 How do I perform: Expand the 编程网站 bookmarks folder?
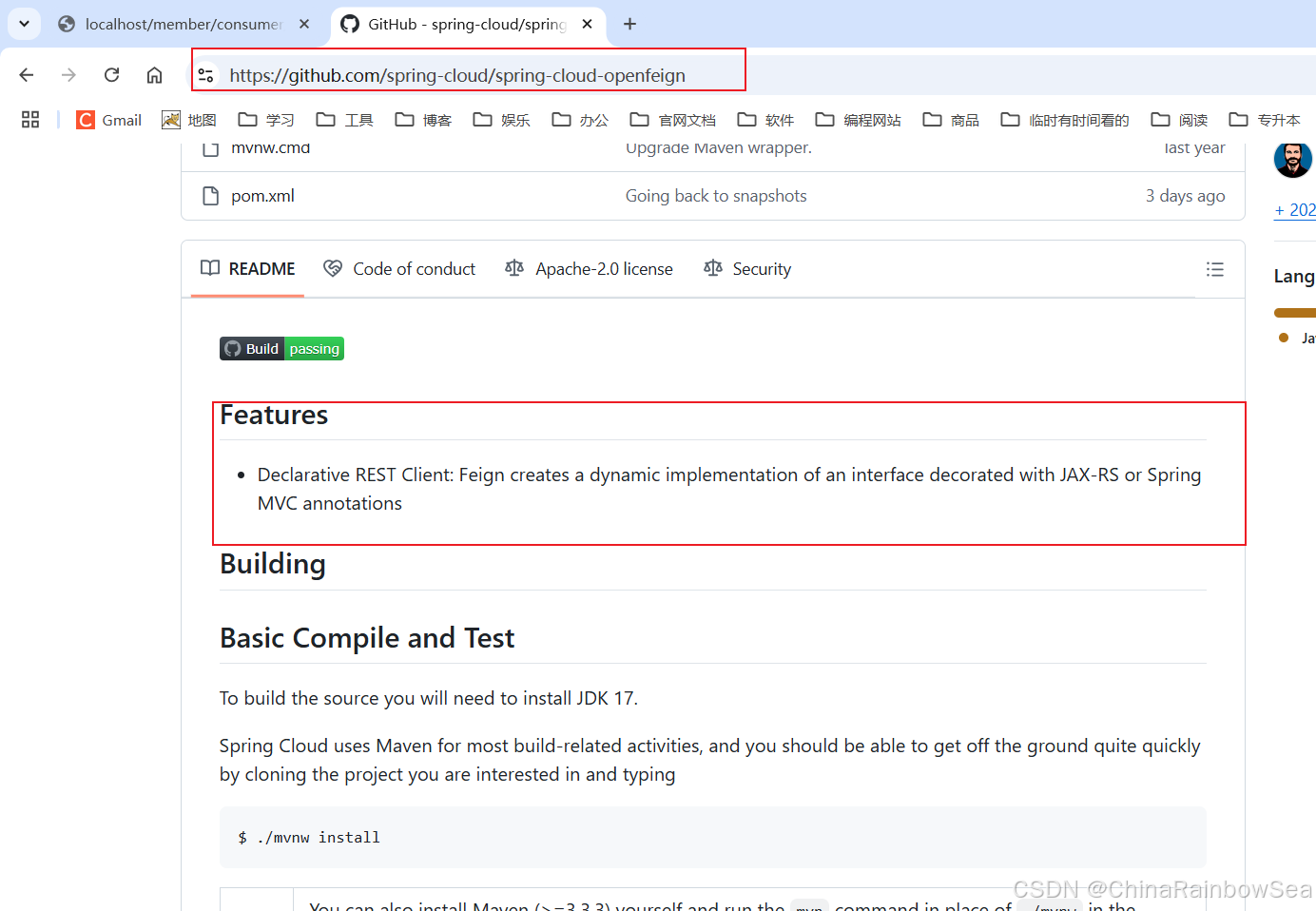(x=859, y=120)
